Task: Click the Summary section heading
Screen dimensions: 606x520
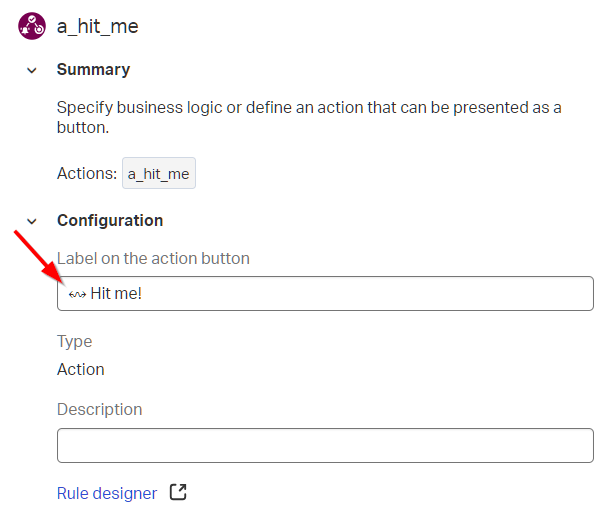Action: (93, 70)
